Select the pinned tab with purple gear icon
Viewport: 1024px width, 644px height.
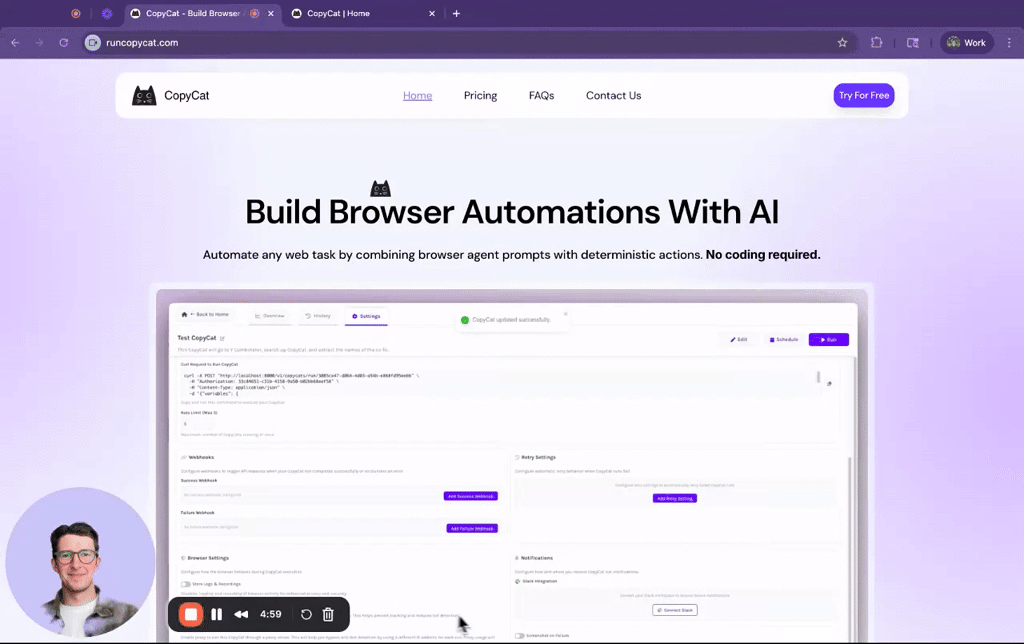(x=107, y=13)
